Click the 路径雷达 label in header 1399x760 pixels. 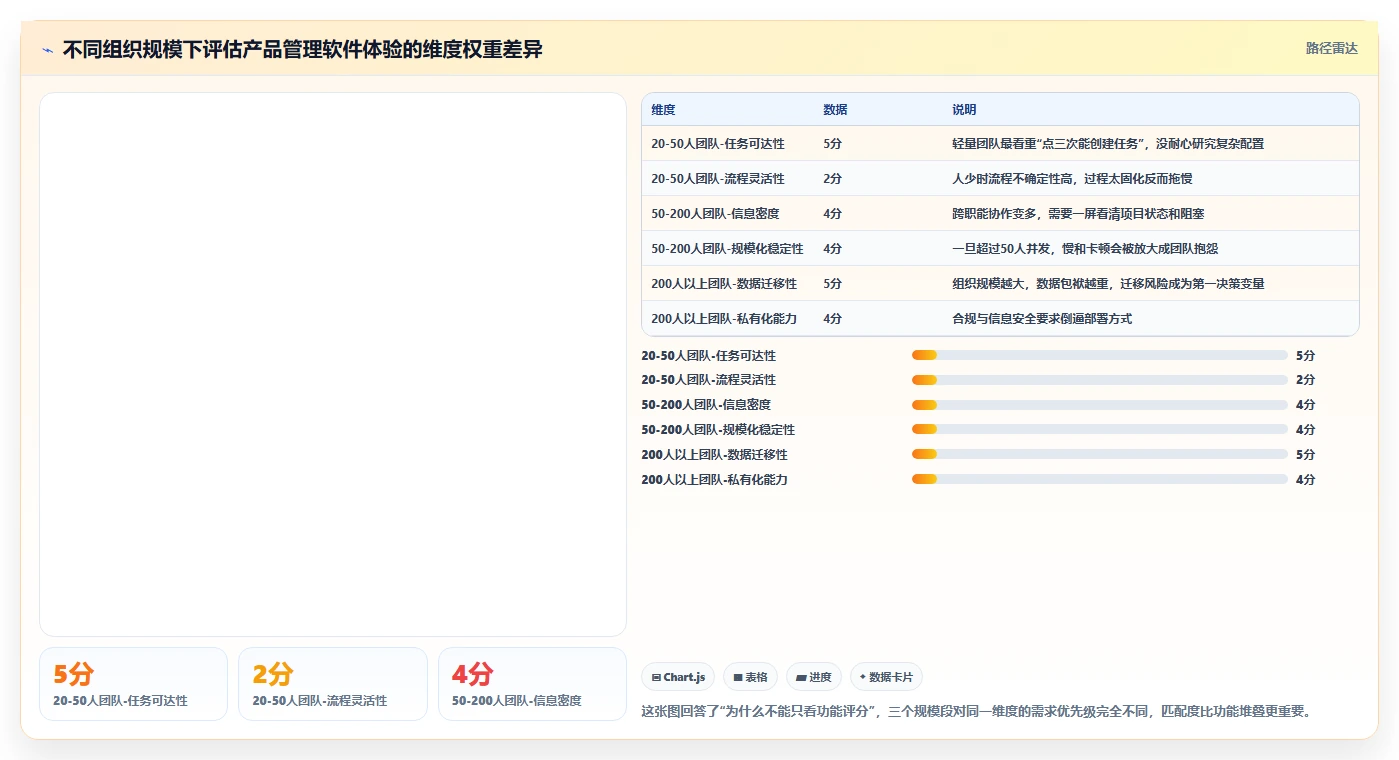coord(1331,48)
